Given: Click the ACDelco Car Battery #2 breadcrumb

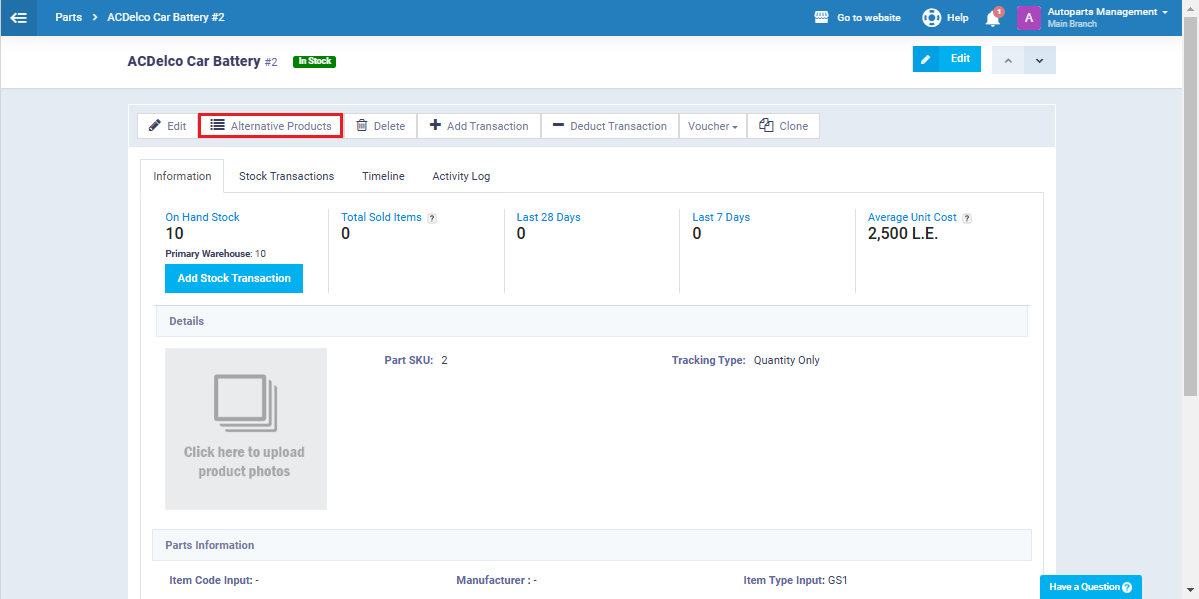Looking at the screenshot, I should coord(166,17).
